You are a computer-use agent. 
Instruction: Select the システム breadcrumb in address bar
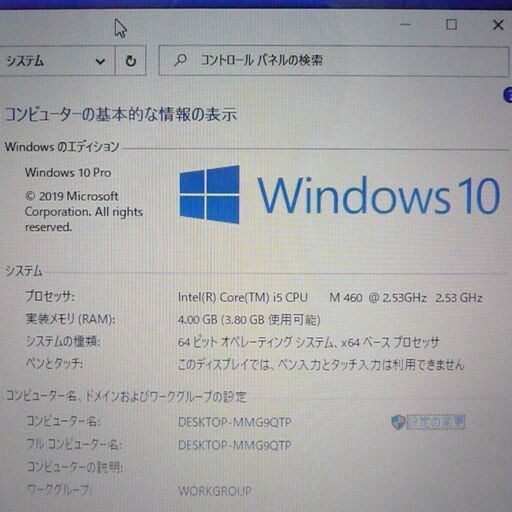click(x=25, y=61)
